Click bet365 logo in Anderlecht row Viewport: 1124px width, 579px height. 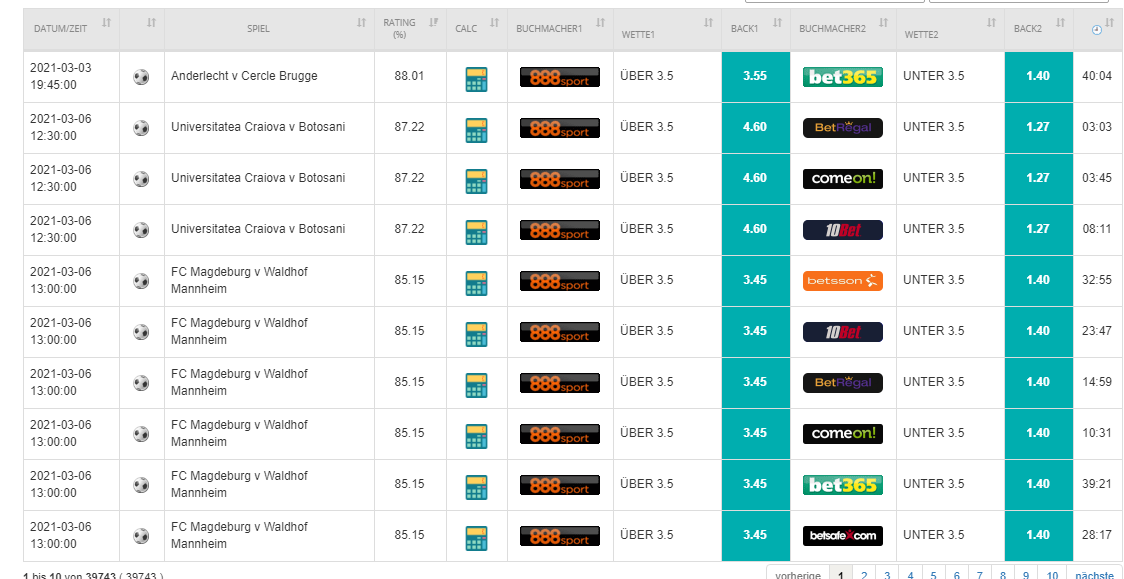click(x=842, y=77)
